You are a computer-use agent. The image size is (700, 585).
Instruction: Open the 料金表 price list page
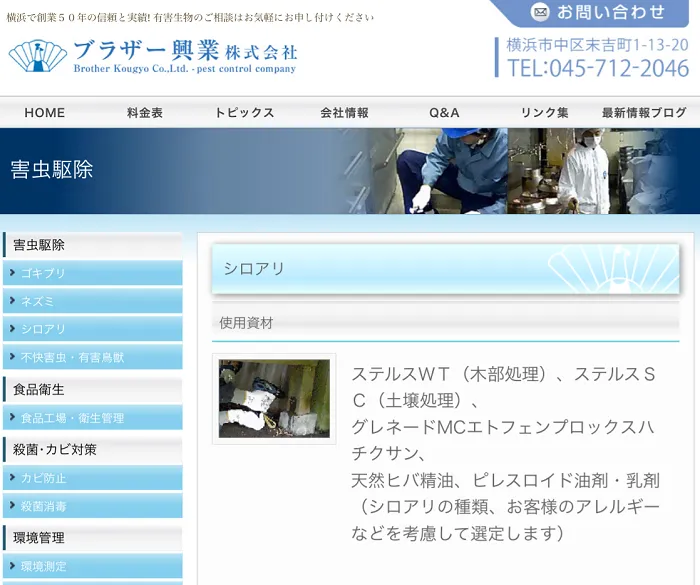pos(145,113)
